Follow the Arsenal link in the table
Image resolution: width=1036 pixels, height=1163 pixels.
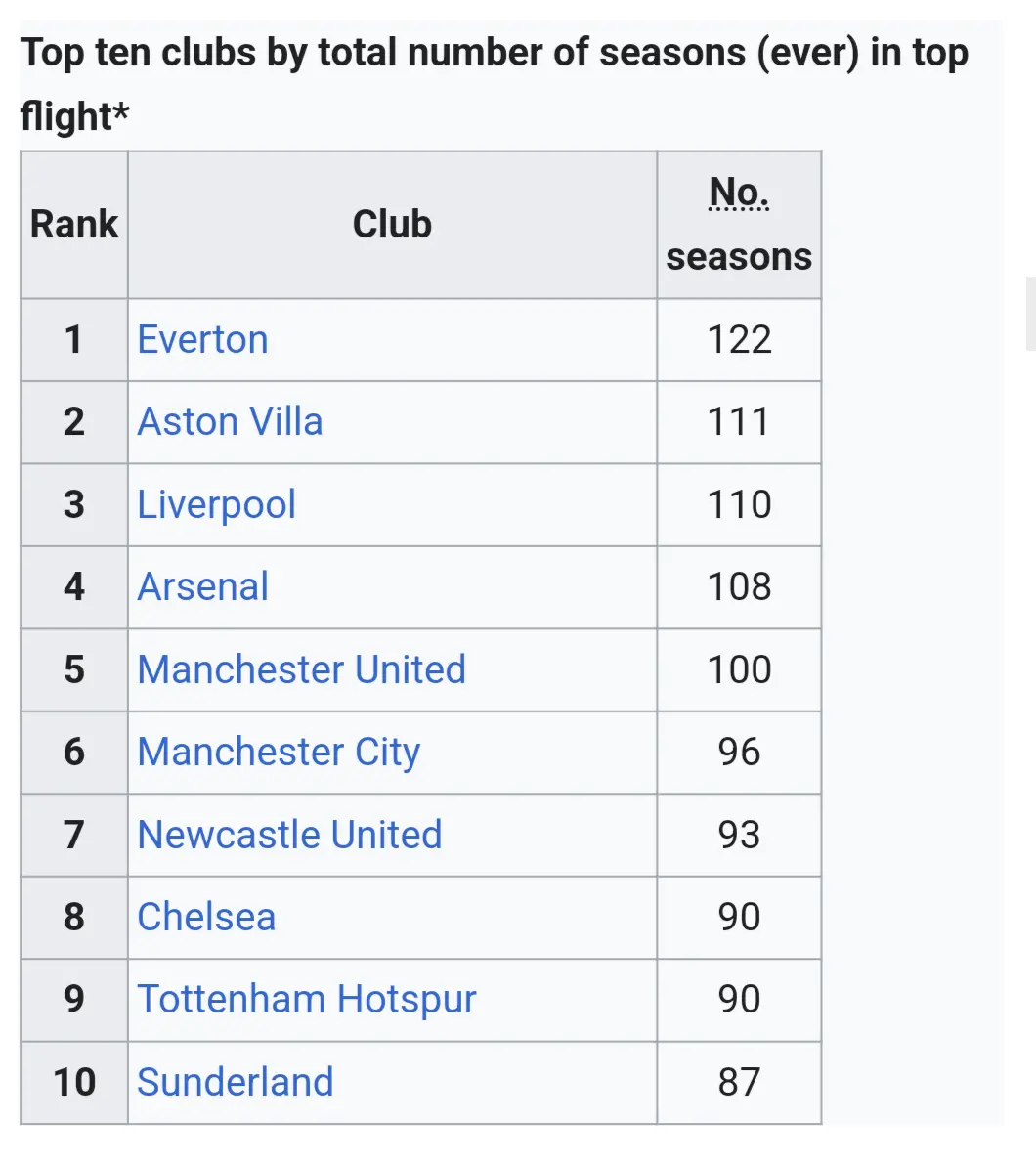tap(202, 587)
